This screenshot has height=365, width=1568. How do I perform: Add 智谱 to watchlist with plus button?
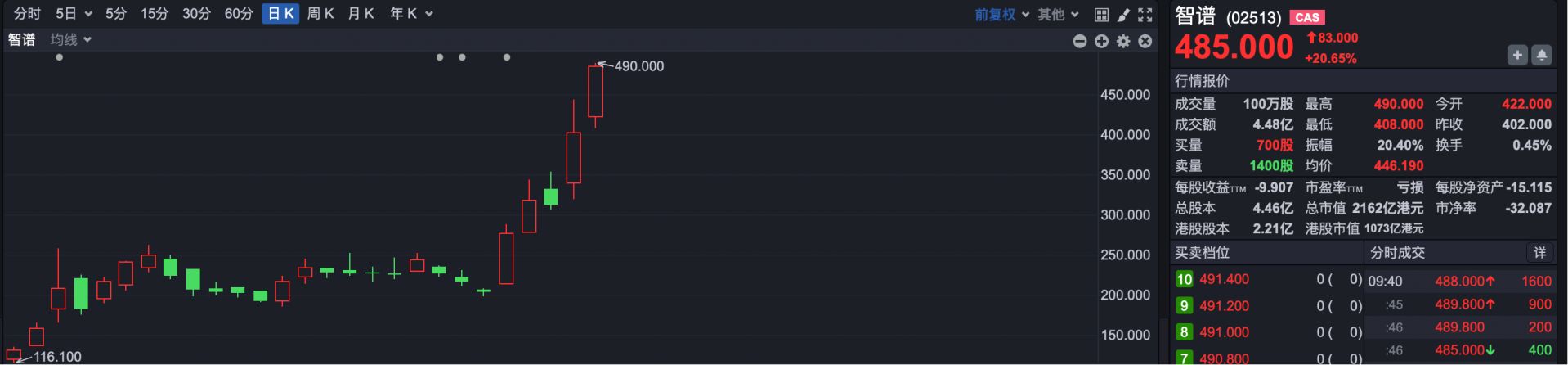pos(1517,55)
